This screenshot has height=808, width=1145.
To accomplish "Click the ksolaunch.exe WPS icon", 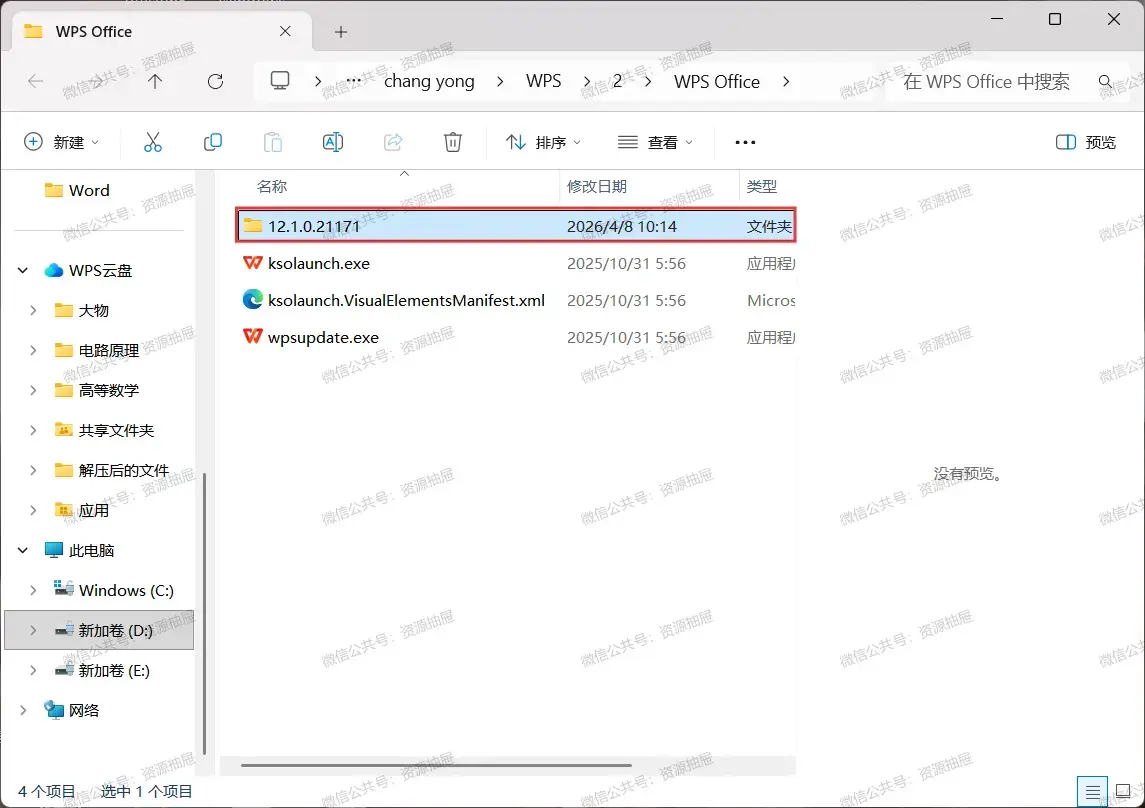I will tap(253, 263).
